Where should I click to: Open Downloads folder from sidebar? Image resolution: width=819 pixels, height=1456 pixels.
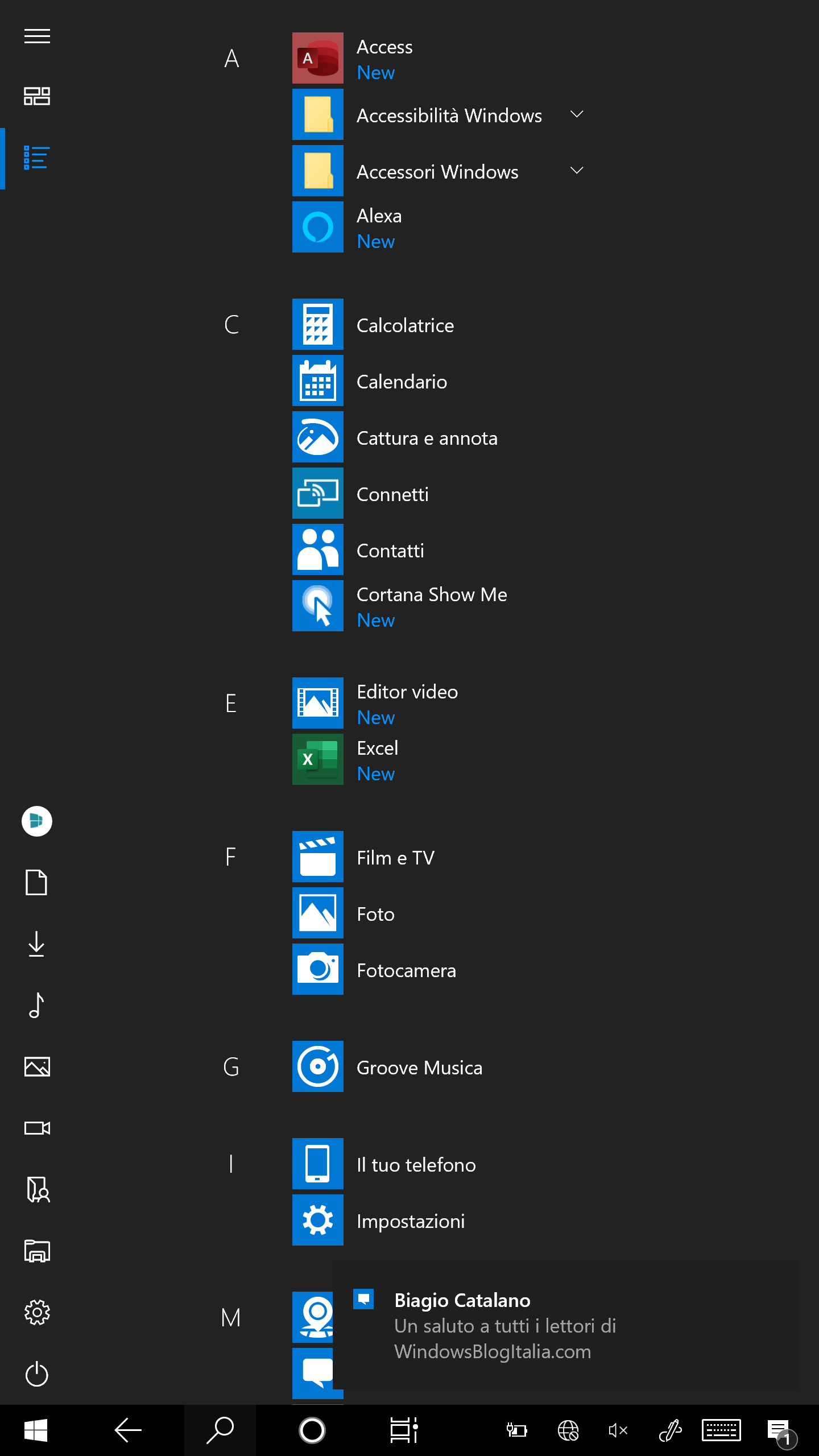(37, 944)
